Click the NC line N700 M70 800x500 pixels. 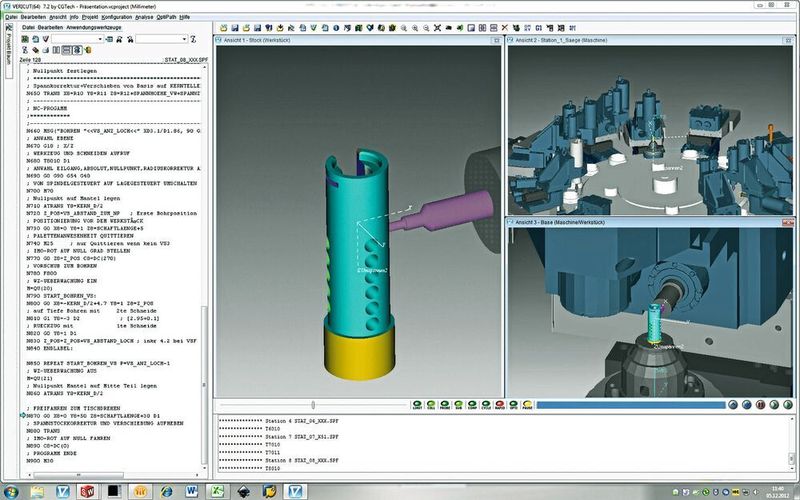40,190
